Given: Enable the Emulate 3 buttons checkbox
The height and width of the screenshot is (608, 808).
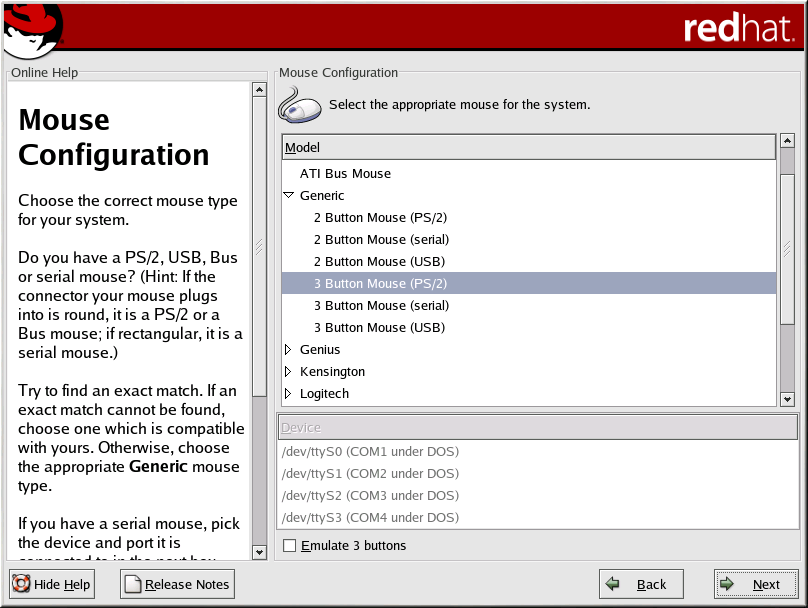Looking at the screenshot, I should pyautogui.click(x=290, y=545).
